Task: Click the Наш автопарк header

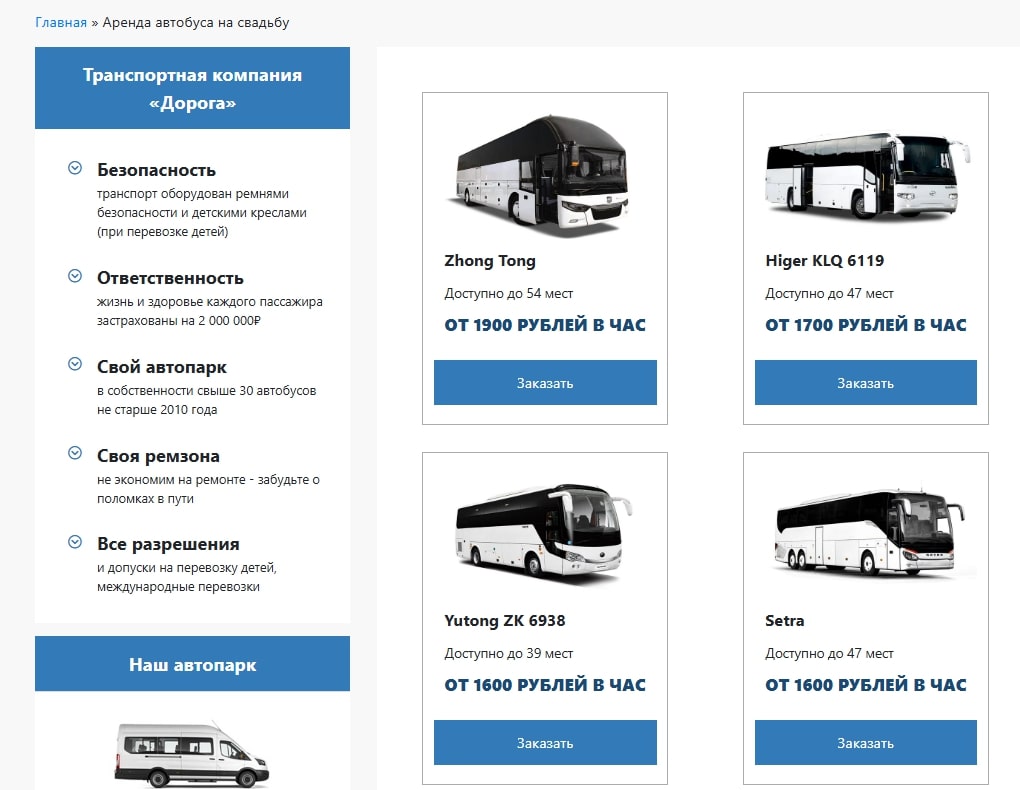Action: [193, 664]
